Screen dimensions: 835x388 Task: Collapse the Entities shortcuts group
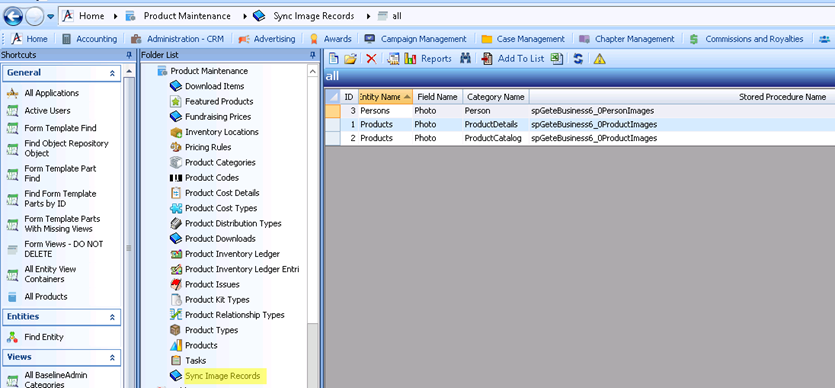coord(112,317)
